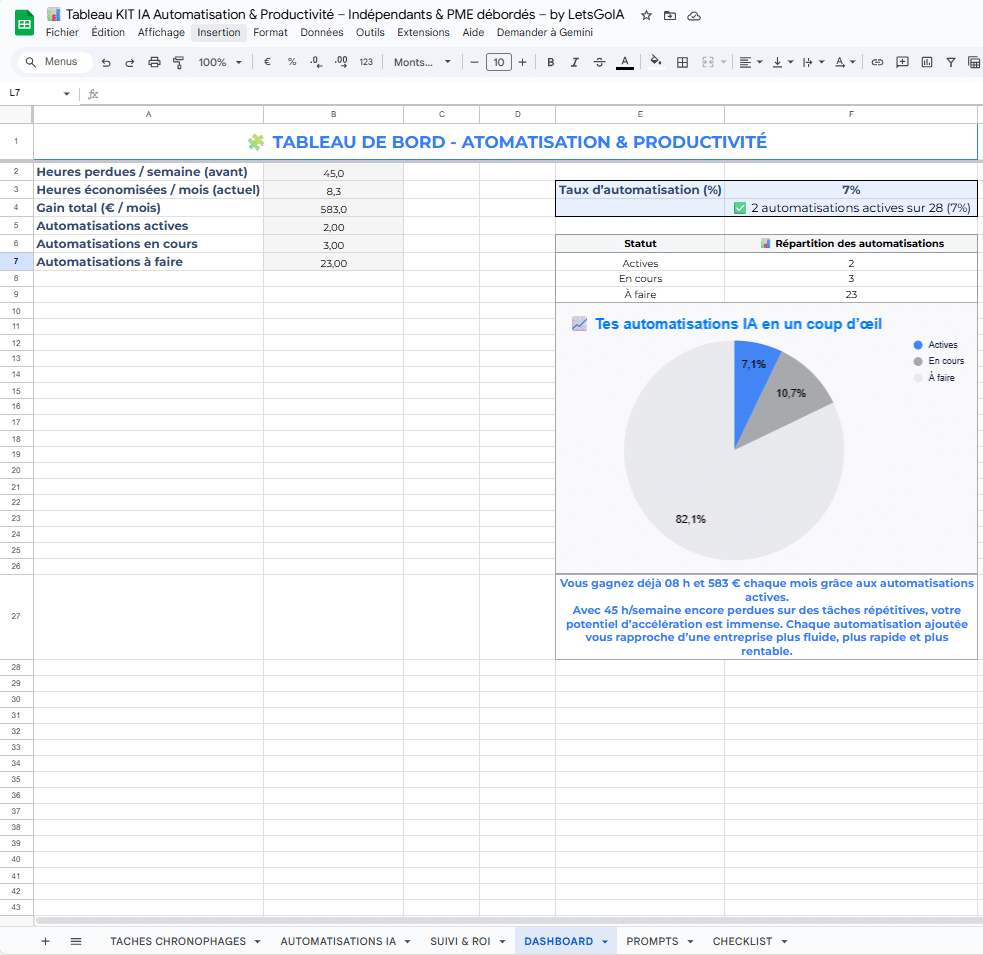Image resolution: width=983 pixels, height=955 pixels.
Task: Toggle bold formatting
Action: (550, 62)
